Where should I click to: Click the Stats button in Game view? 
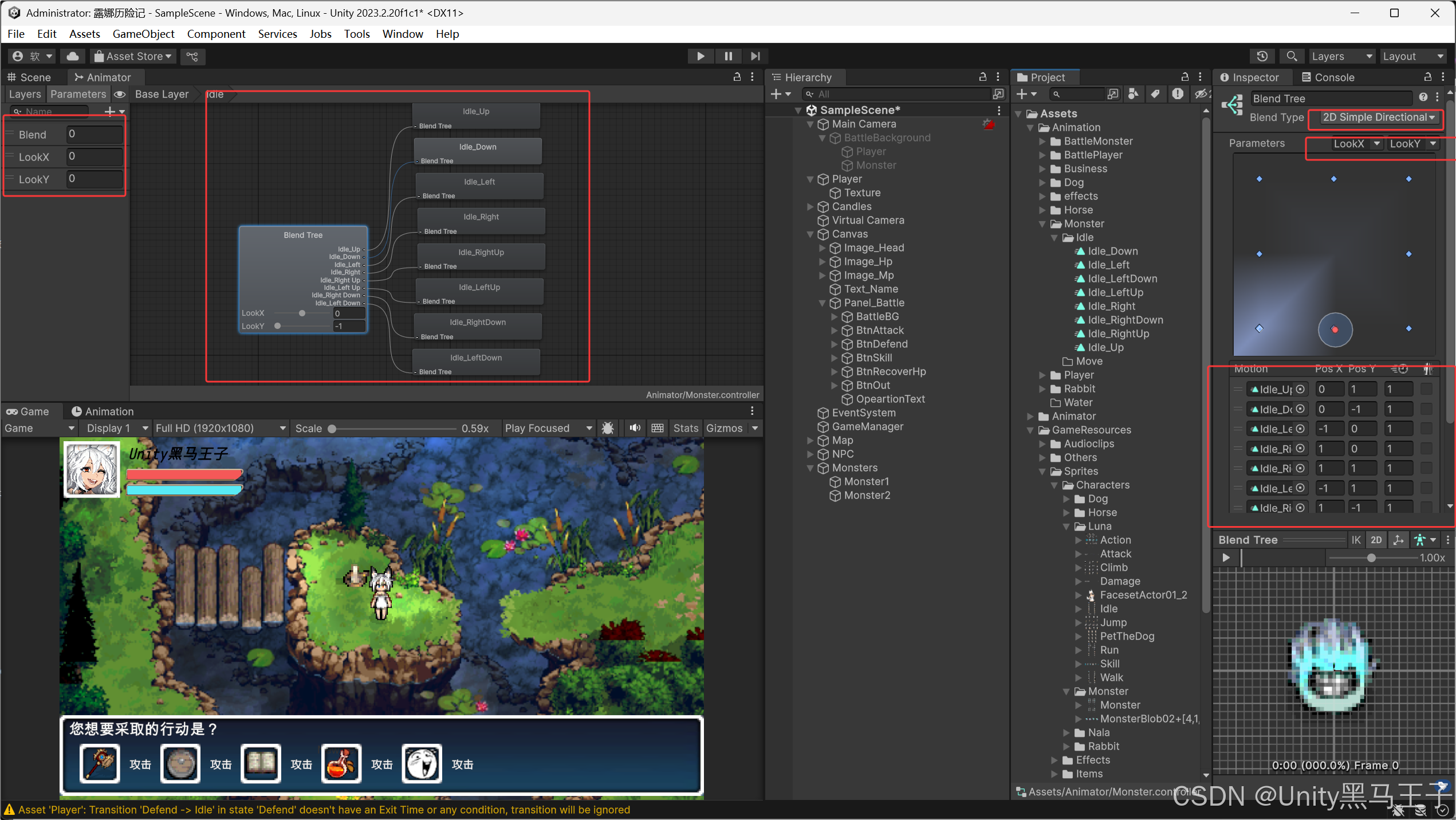point(686,428)
